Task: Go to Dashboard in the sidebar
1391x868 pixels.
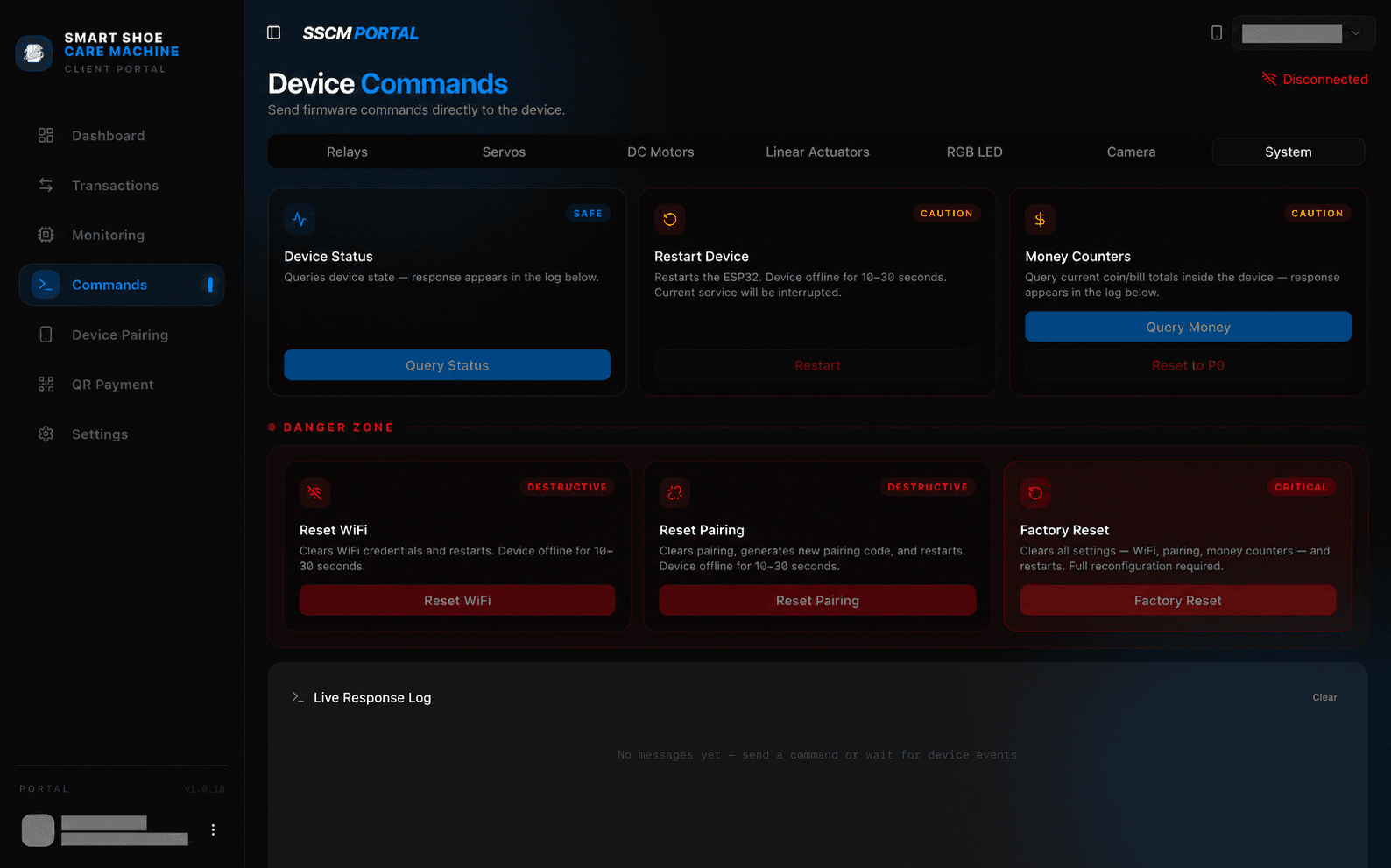Action: pos(122,136)
